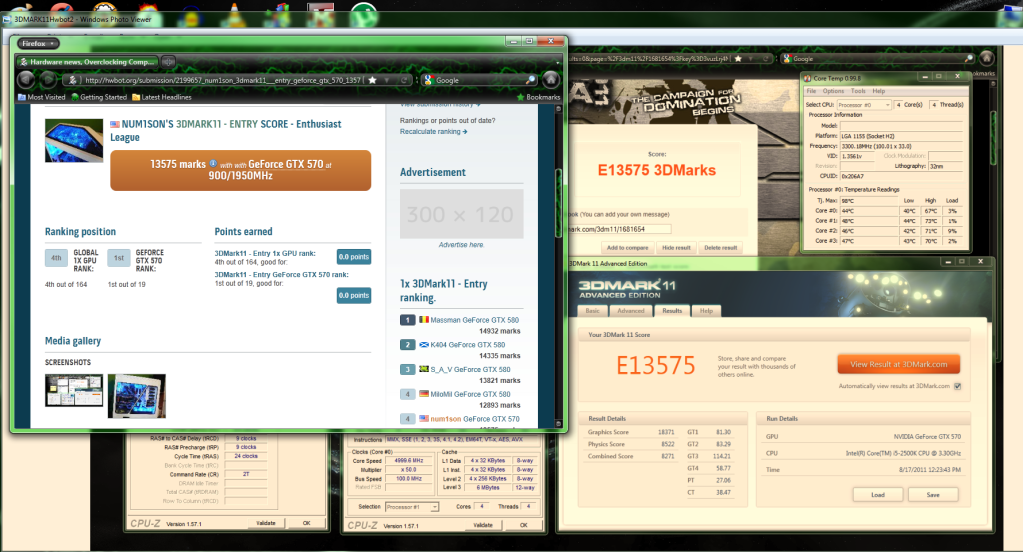Open Core Temp Help menu

(x=879, y=91)
